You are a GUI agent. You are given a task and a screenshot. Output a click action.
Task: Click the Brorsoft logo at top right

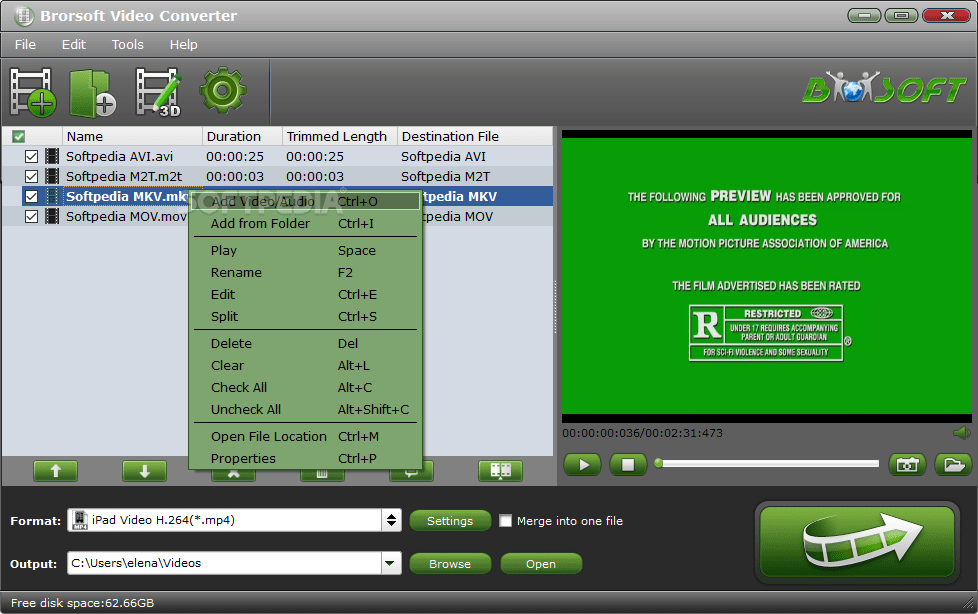pyautogui.click(x=884, y=89)
